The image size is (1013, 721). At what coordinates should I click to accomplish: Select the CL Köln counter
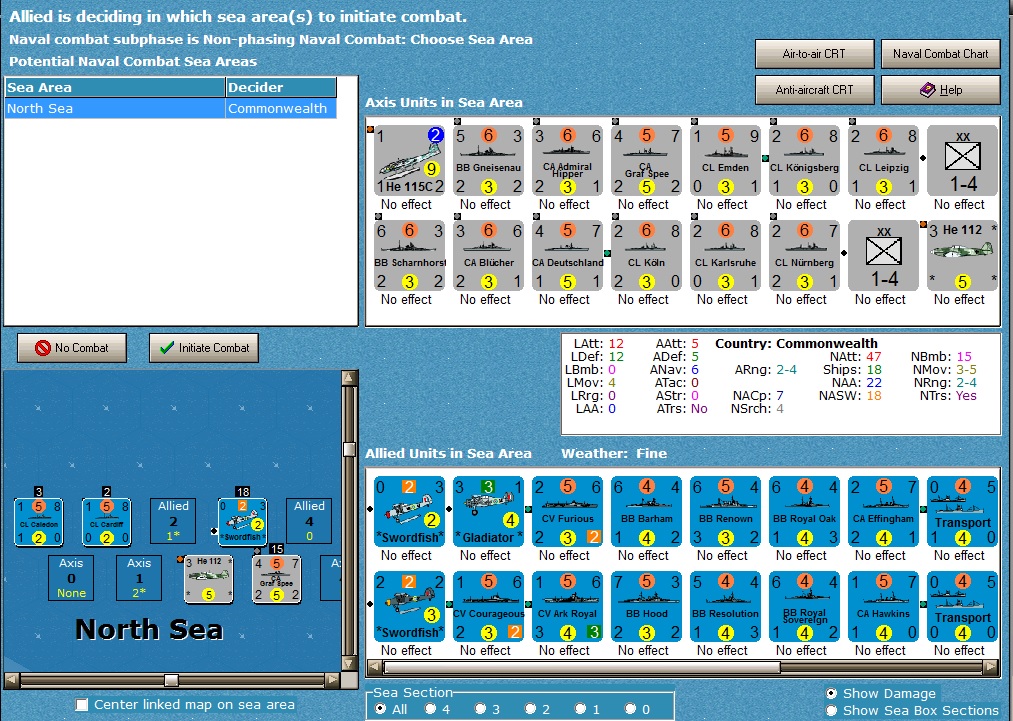point(646,255)
